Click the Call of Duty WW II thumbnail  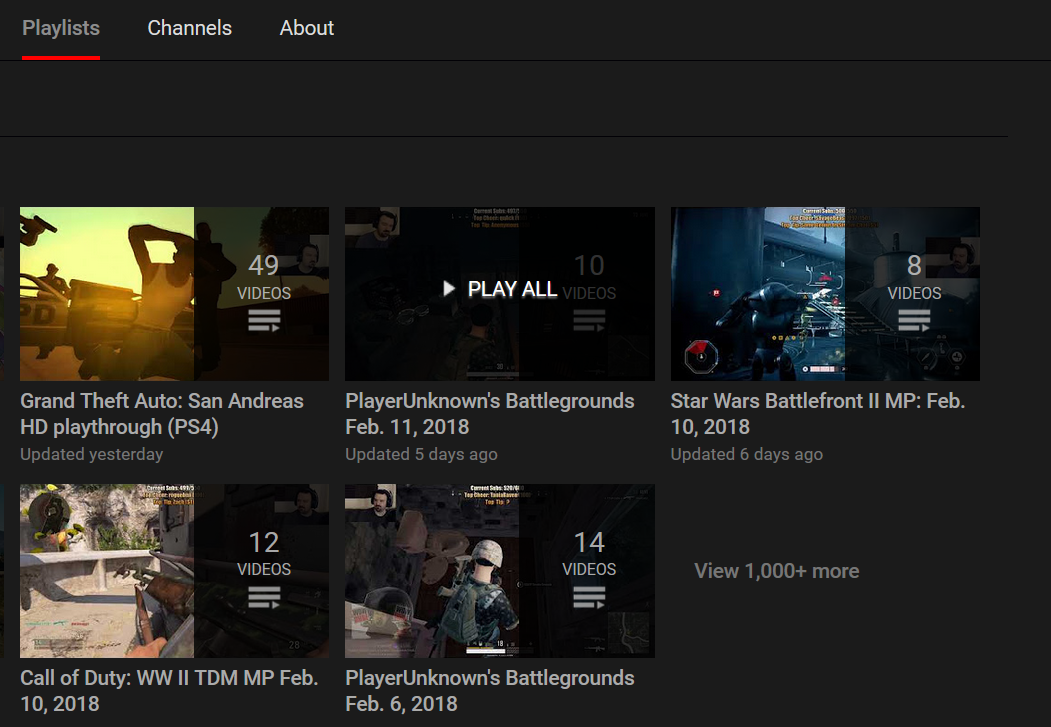pos(174,571)
